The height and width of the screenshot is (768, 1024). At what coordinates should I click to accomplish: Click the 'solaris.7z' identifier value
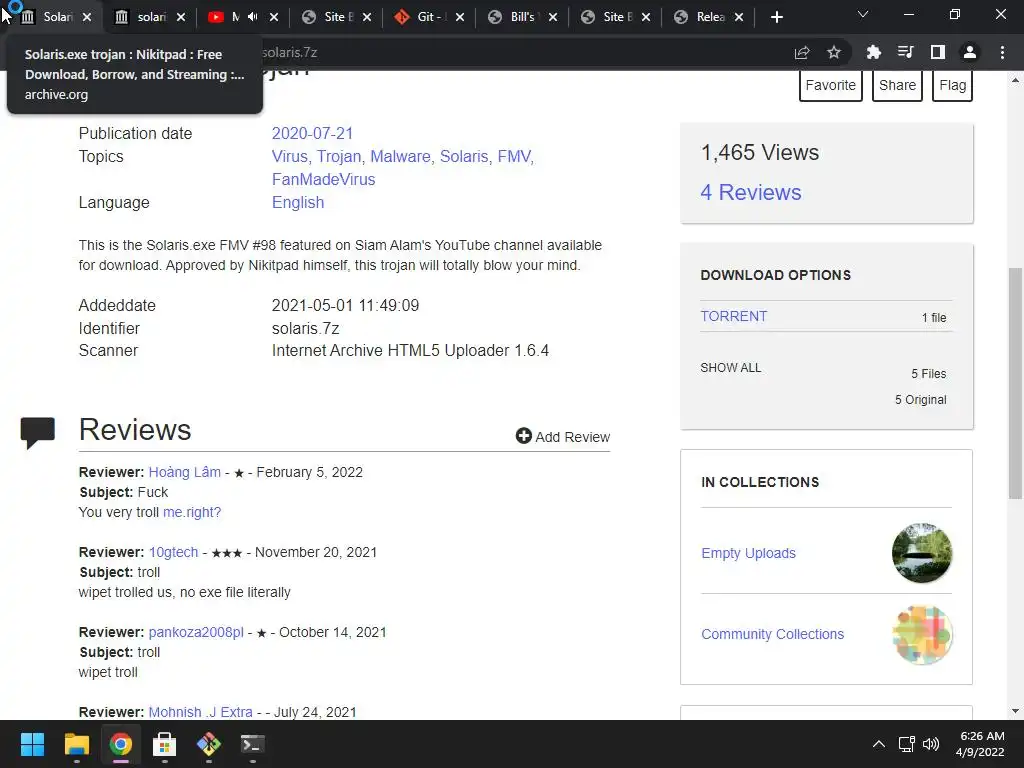coord(305,328)
